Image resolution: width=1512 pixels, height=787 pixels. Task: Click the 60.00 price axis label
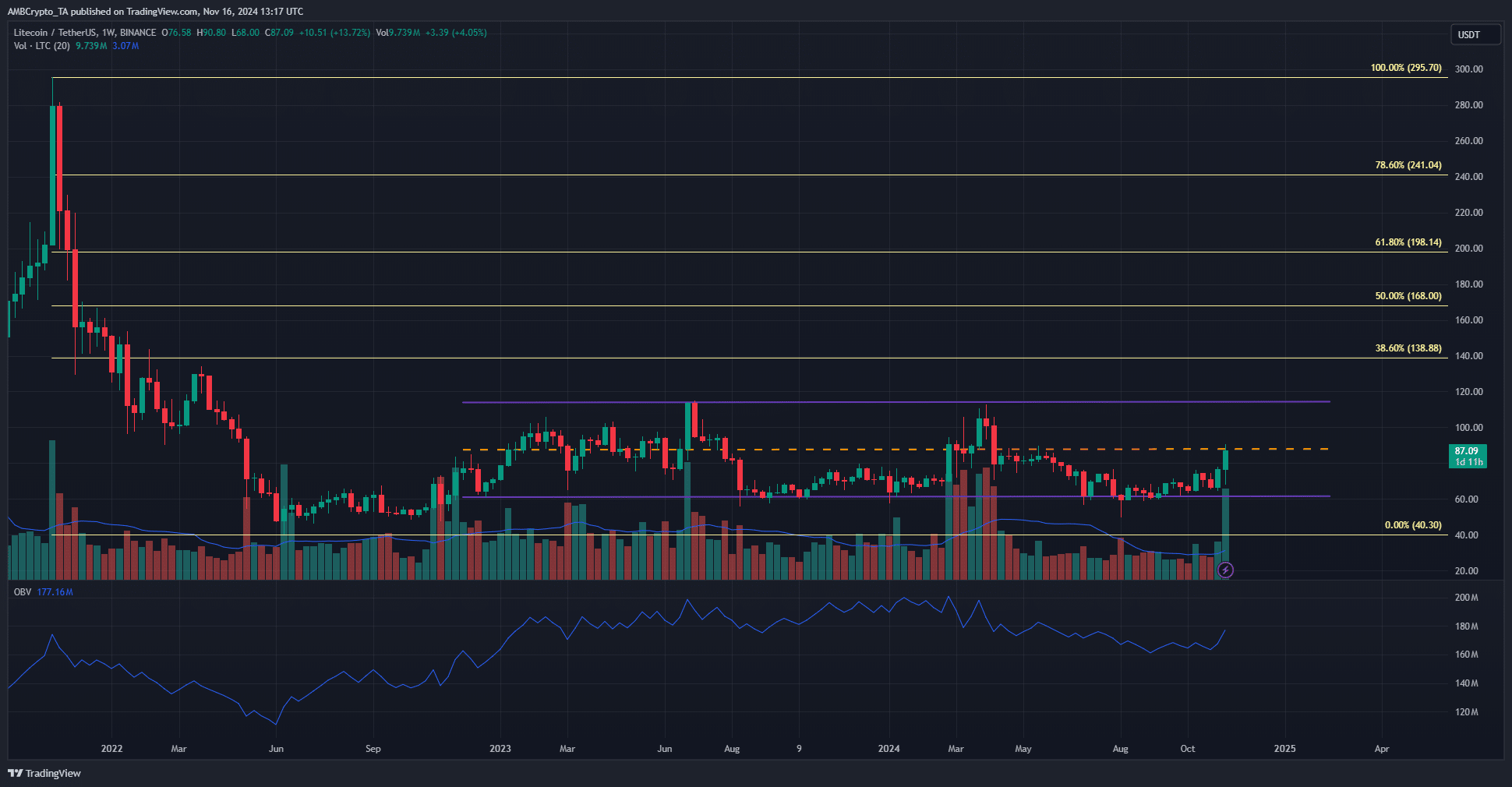pos(1466,499)
